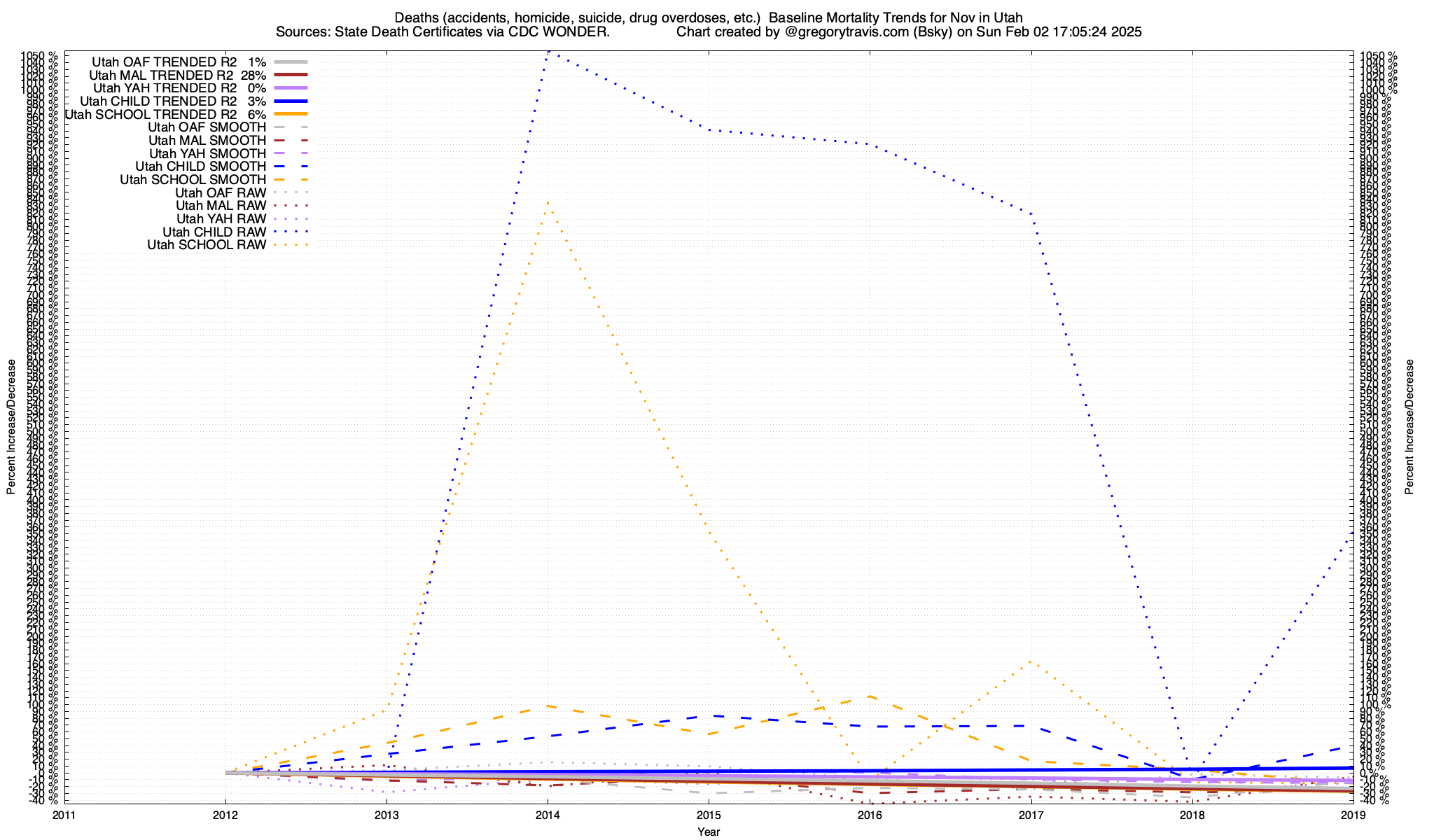1434x840 pixels.
Task: Click the Year axis title at bottom
Action: pyautogui.click(x=709, y=832)
